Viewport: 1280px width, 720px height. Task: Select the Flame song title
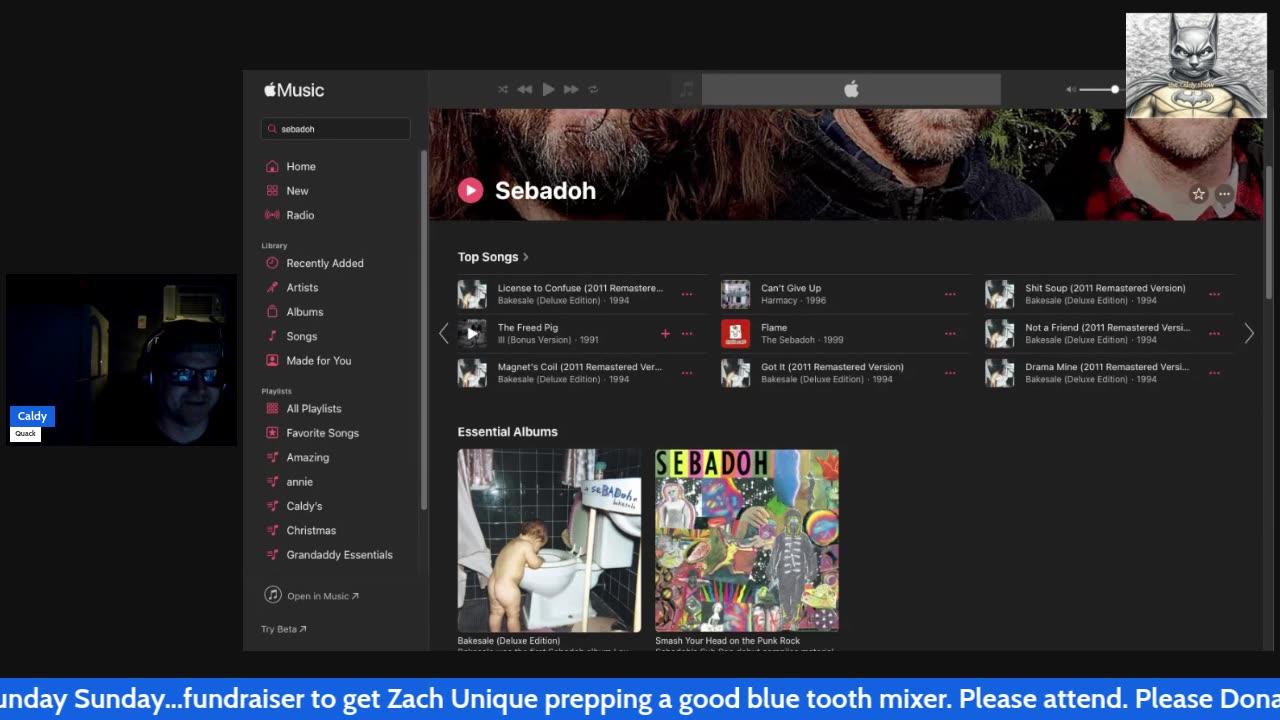pos(774,328)
